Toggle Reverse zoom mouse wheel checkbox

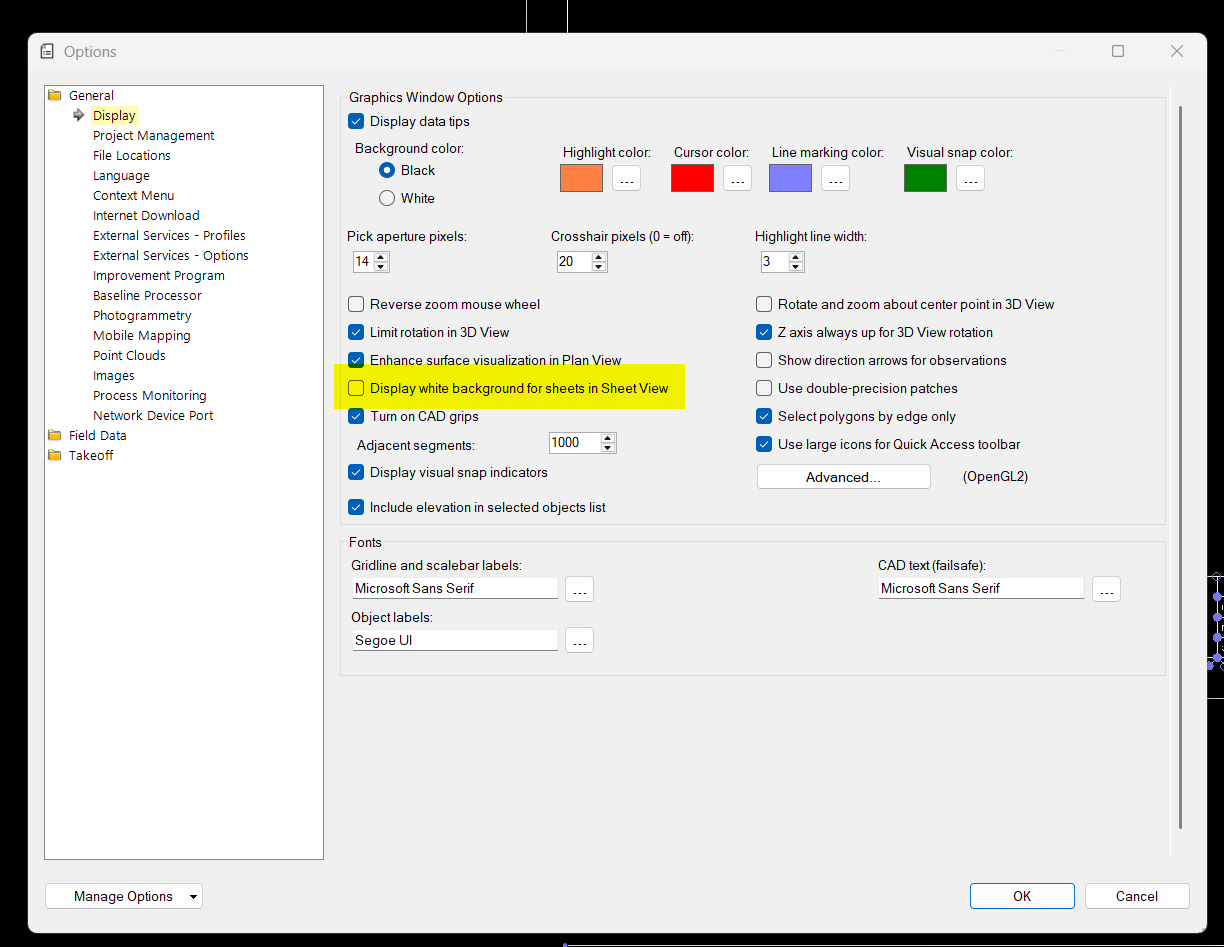pyautogui.click(x=356, y=305)
